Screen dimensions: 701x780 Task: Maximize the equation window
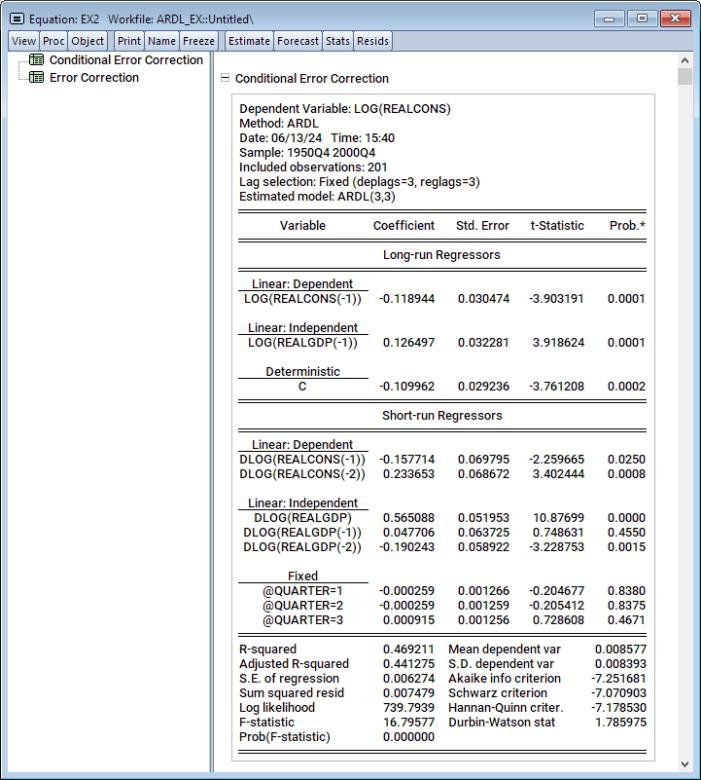tap(638, 17)
